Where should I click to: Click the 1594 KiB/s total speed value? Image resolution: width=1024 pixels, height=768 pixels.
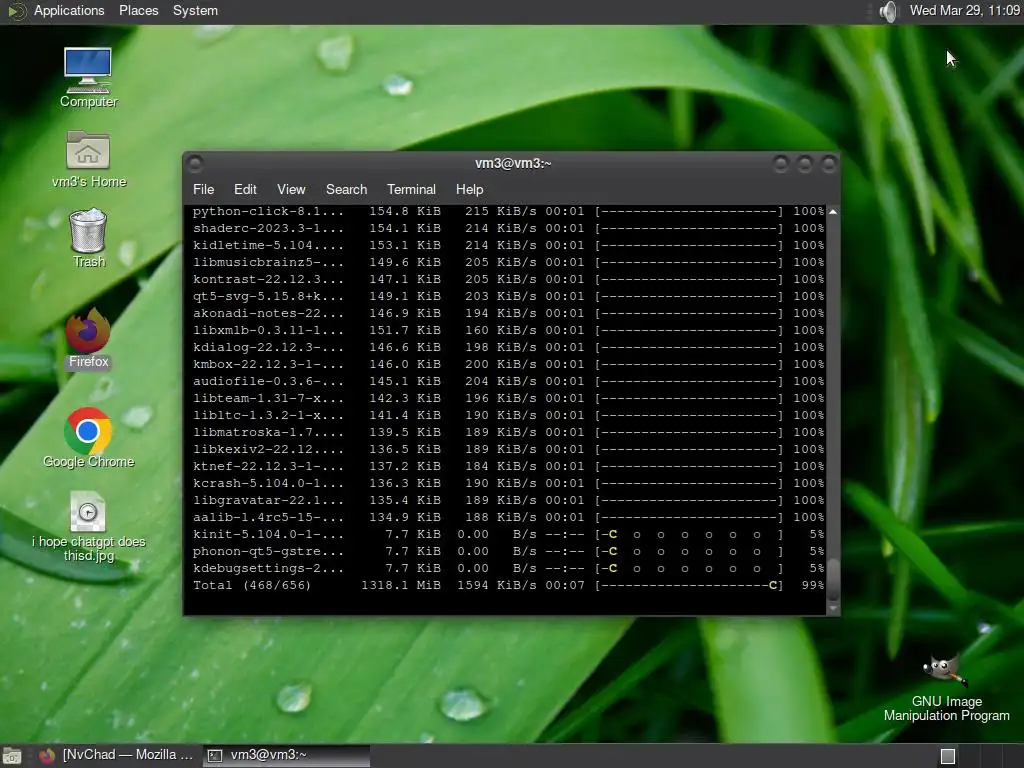tap(496, 585)
